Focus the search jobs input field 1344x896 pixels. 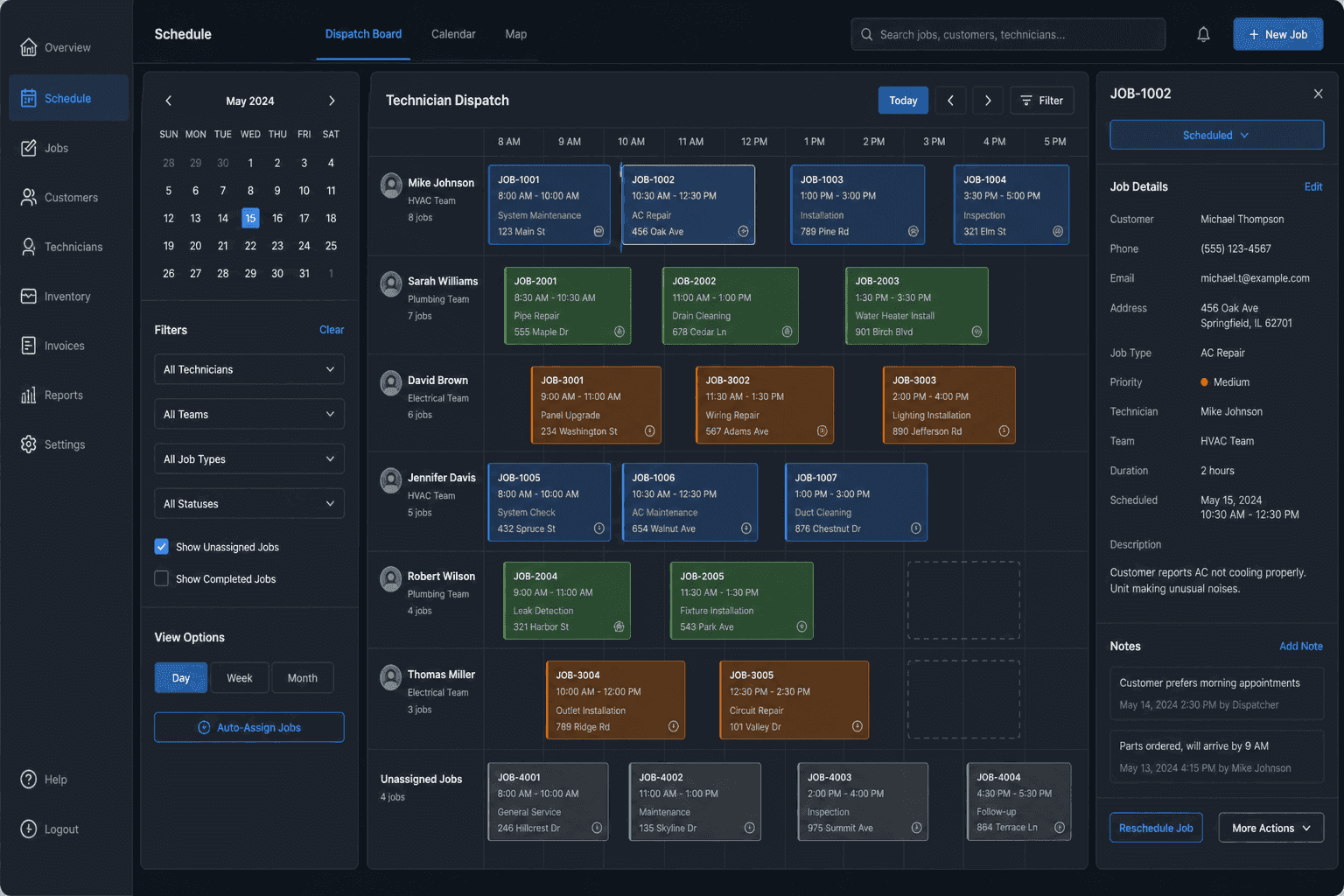click(x=1008, y=35)
